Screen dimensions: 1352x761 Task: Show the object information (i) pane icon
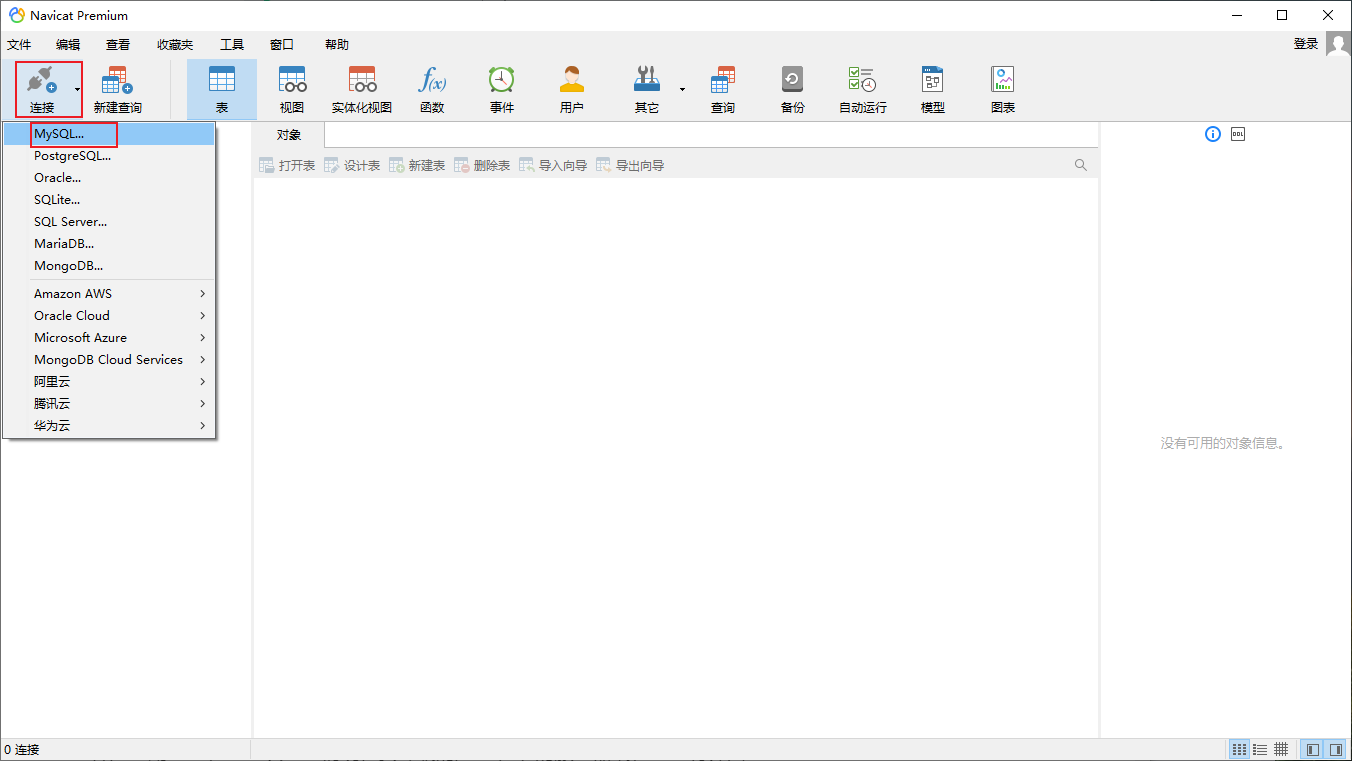pos(1213,134)
